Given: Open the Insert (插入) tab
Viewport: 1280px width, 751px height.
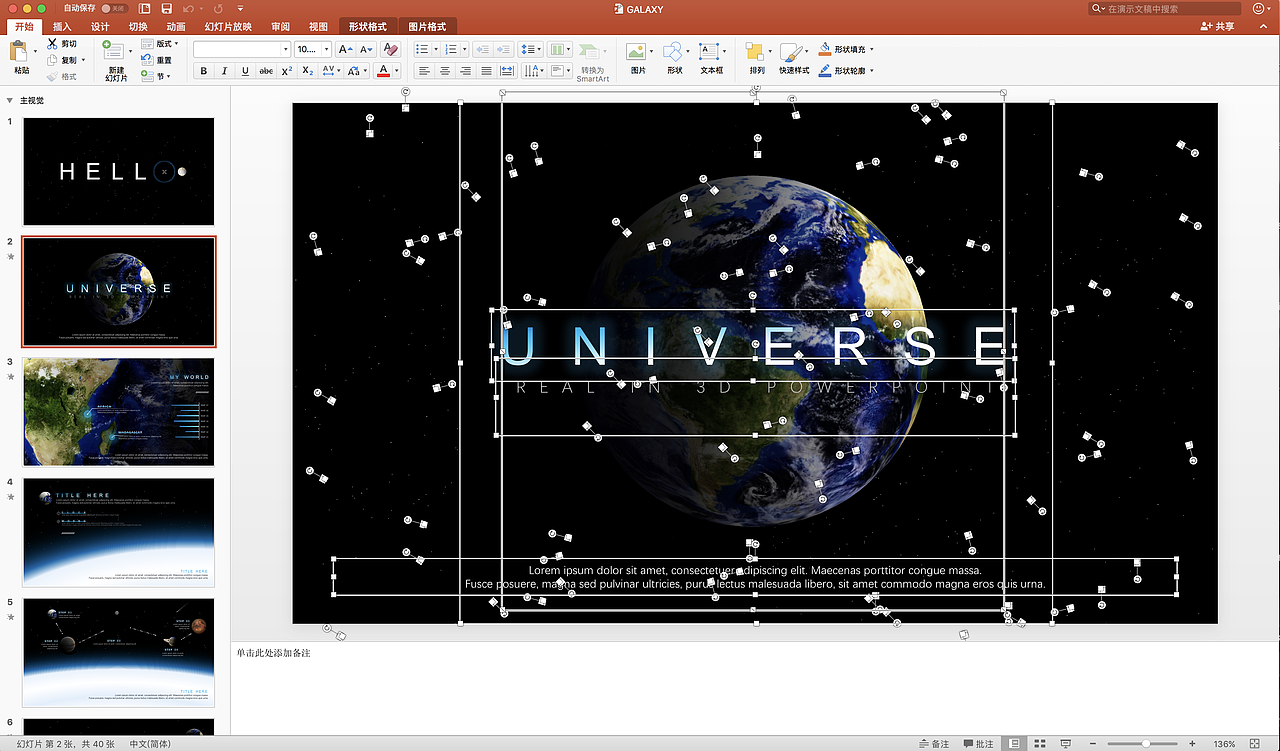Looking at the screenshot, I should 62,27.
